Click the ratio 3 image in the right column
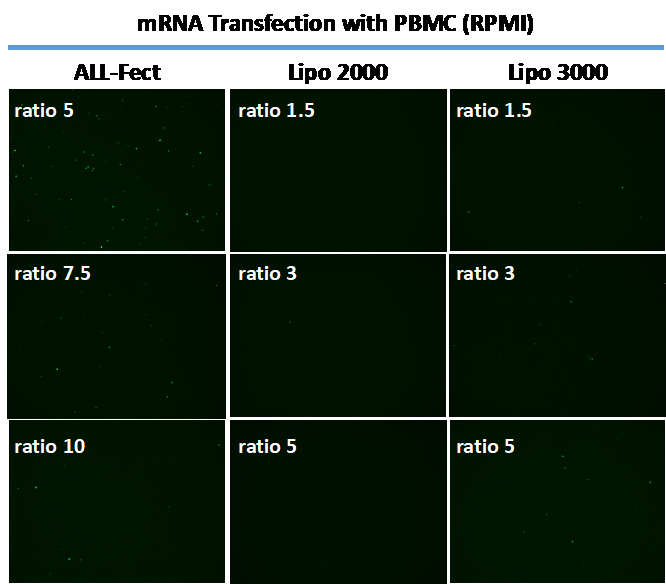 [556, 345]
